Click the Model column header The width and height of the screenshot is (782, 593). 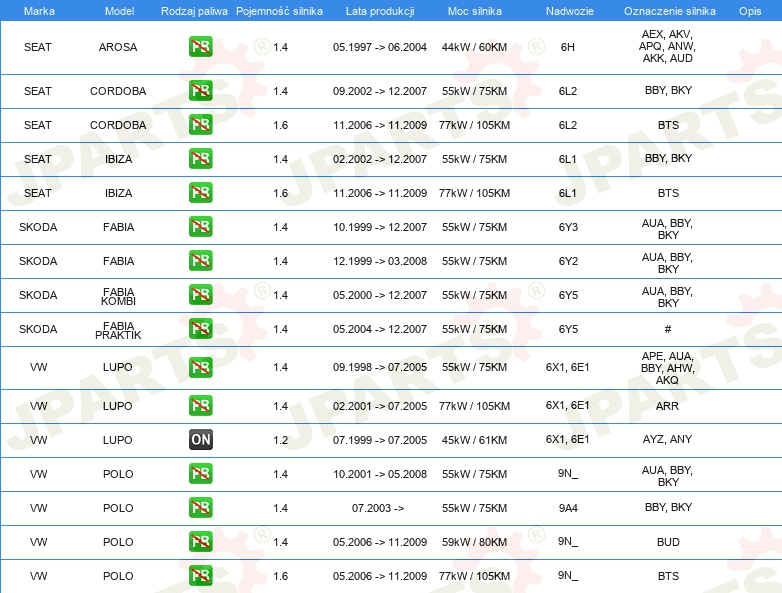click(x=119, y=11)
